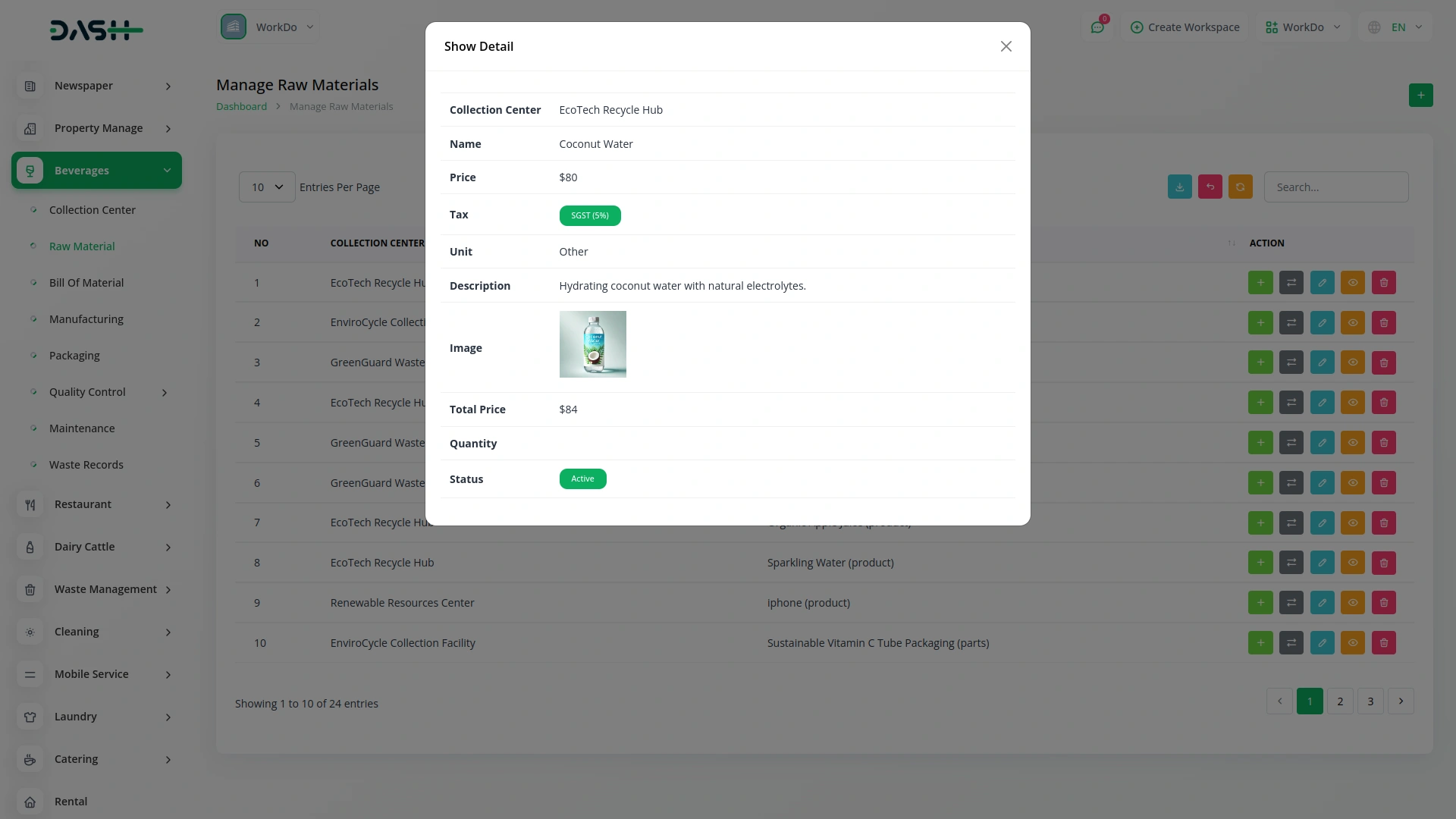Go to page 2 of the table

[1340, 701]
